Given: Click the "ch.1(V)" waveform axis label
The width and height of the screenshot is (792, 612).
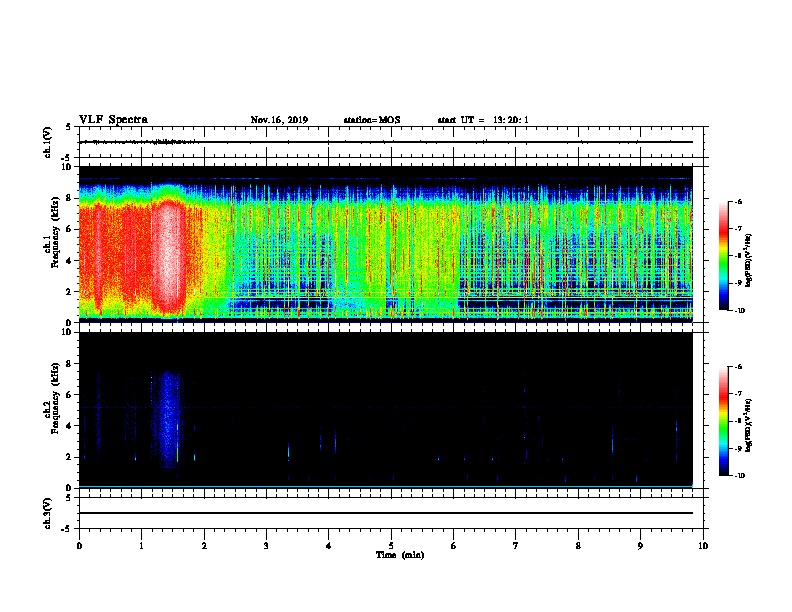Looking at the screenshot, I should pyautogui.click(x=48, y=142).
